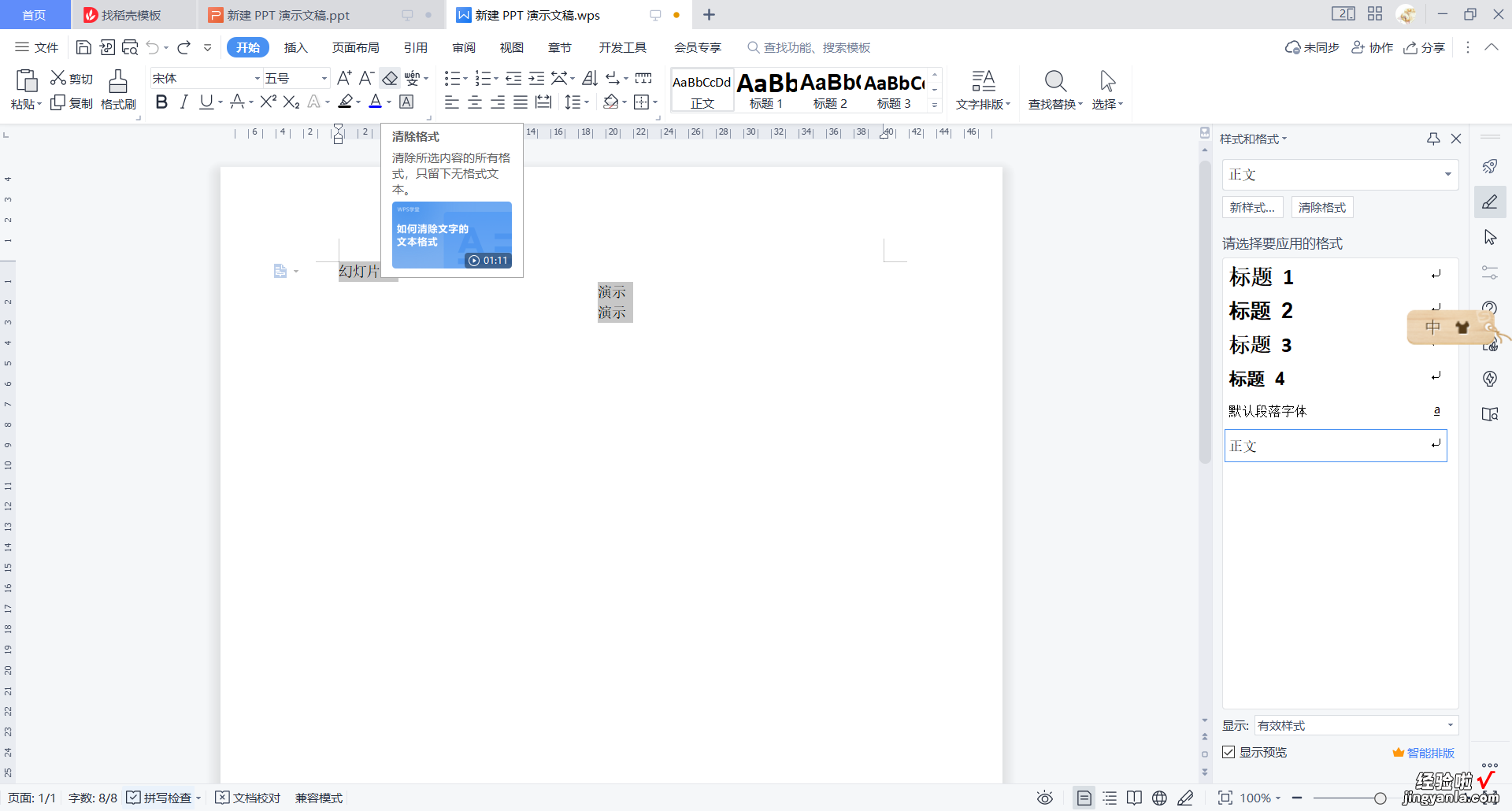Click the text highlight color icon
This screenshot has height=811, width=1512.
click(345, 102)
